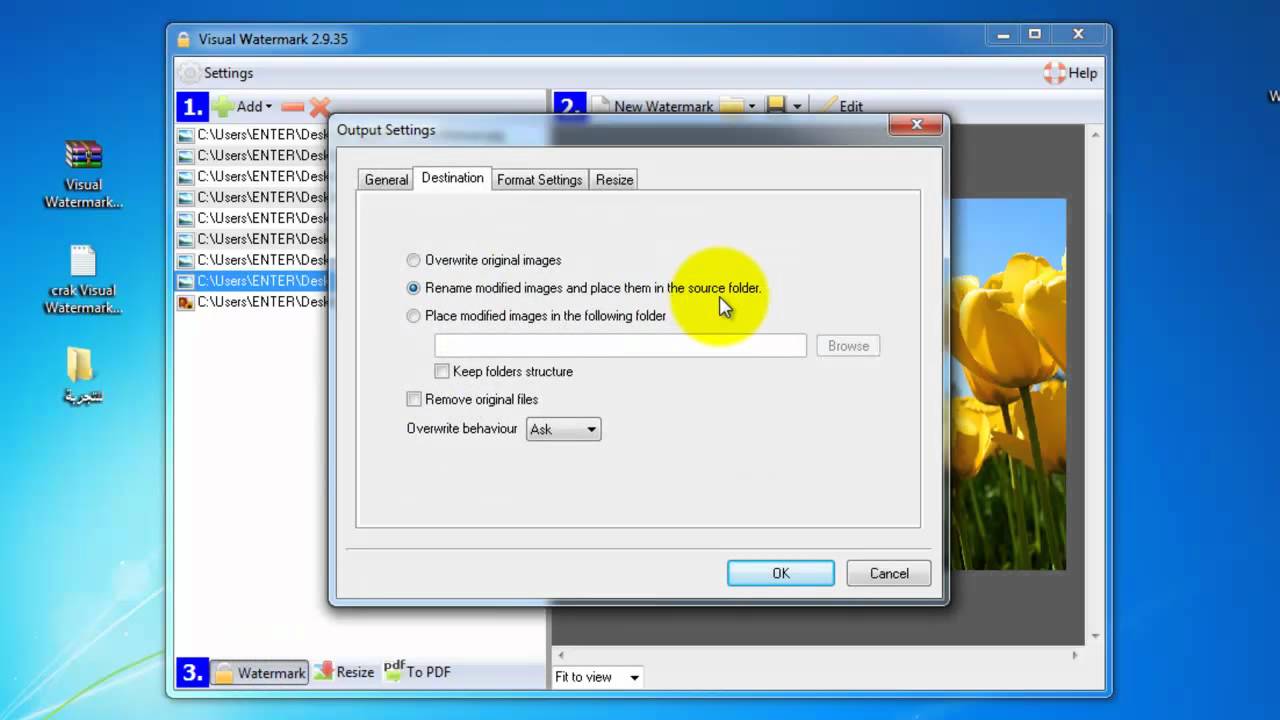Screen dimensions: 1280x720
Task: Click the preview horizontal scrollbar right arrow
Action: [1076, 655]
